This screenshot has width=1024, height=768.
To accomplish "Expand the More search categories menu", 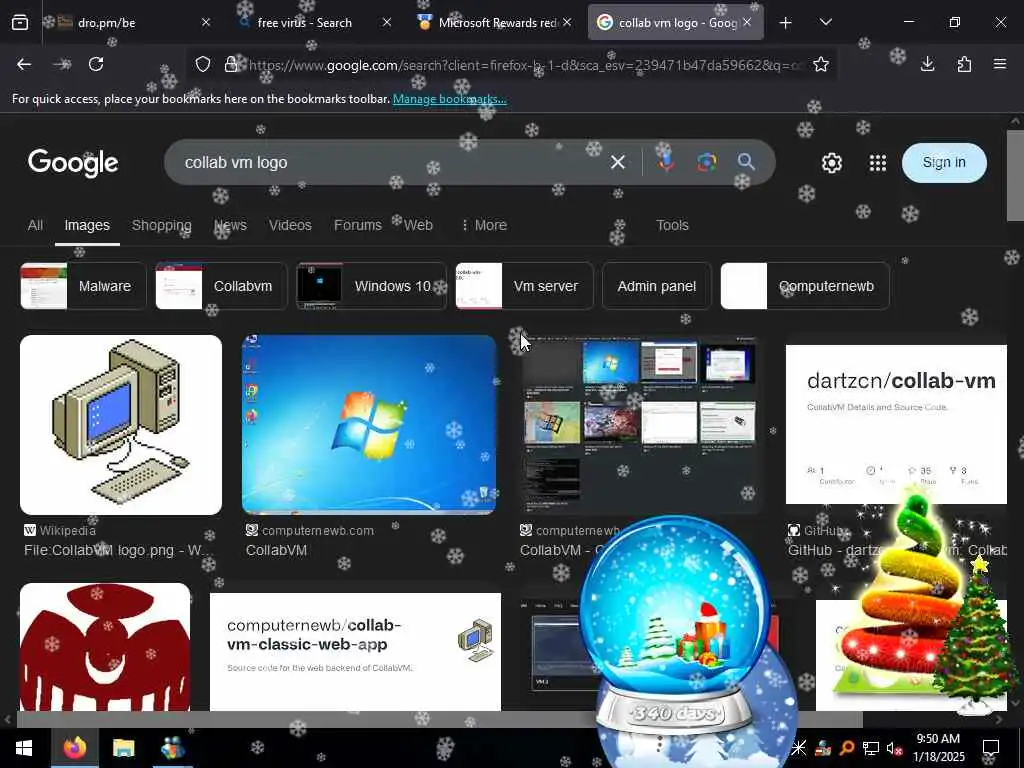I will [x=484, y=225].
